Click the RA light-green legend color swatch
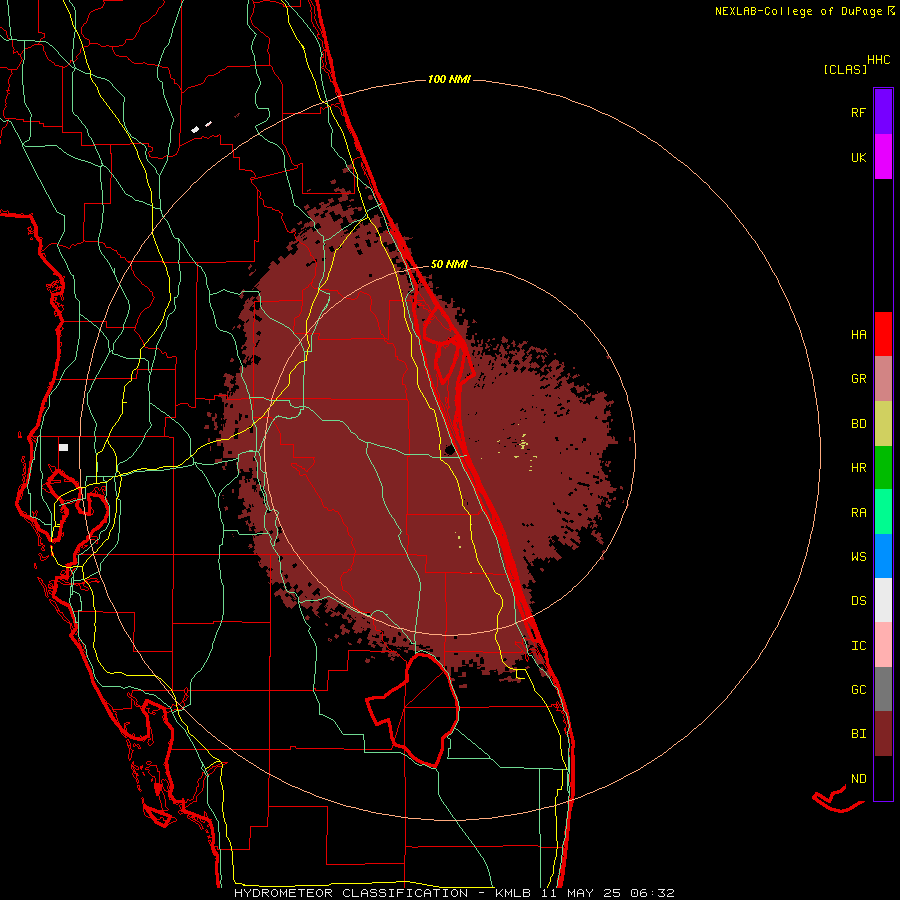900x900 pixels. point(883,511)
